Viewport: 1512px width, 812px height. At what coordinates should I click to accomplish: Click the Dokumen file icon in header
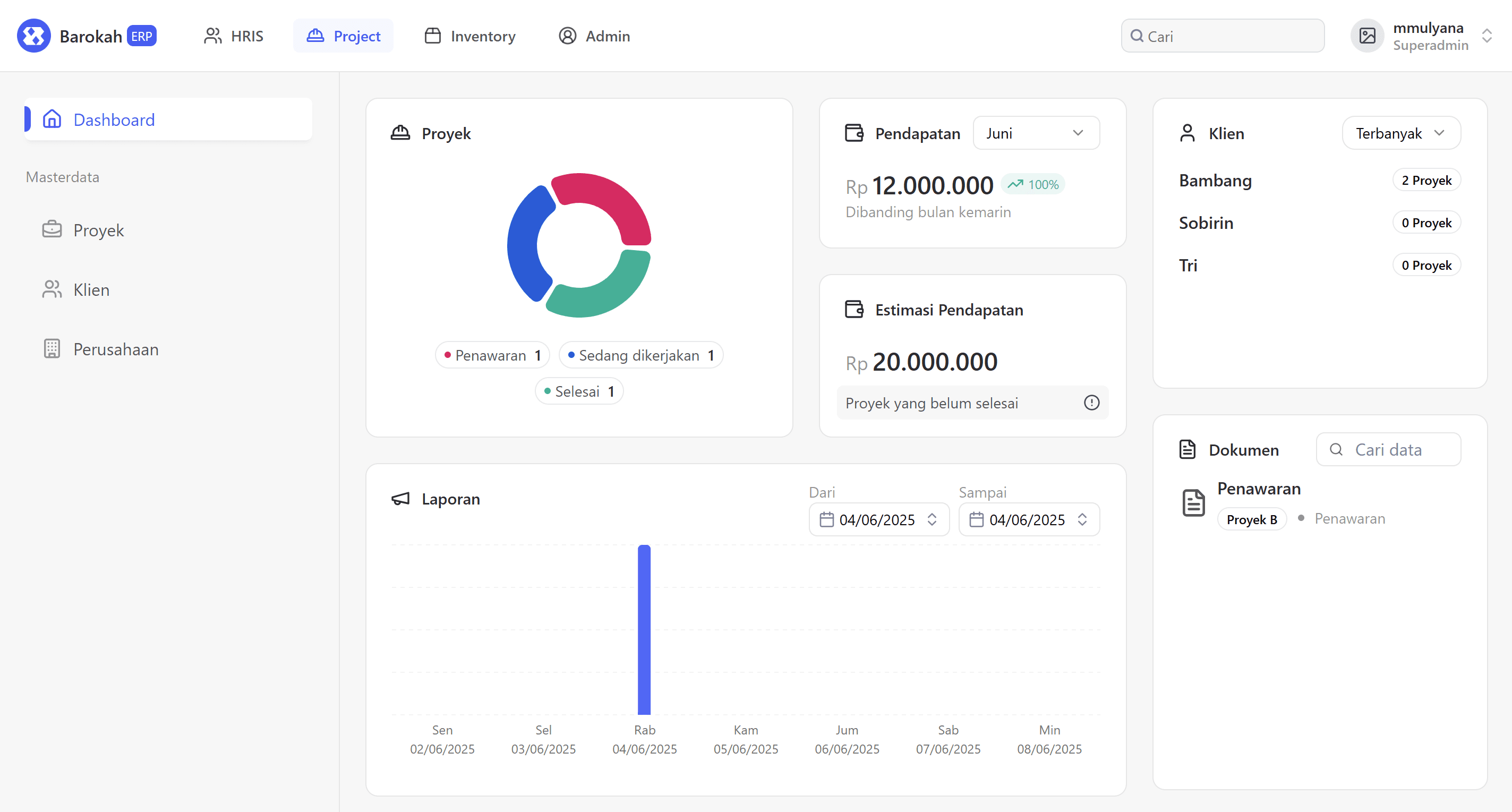pyautogui.click(x=1188, y=450)
